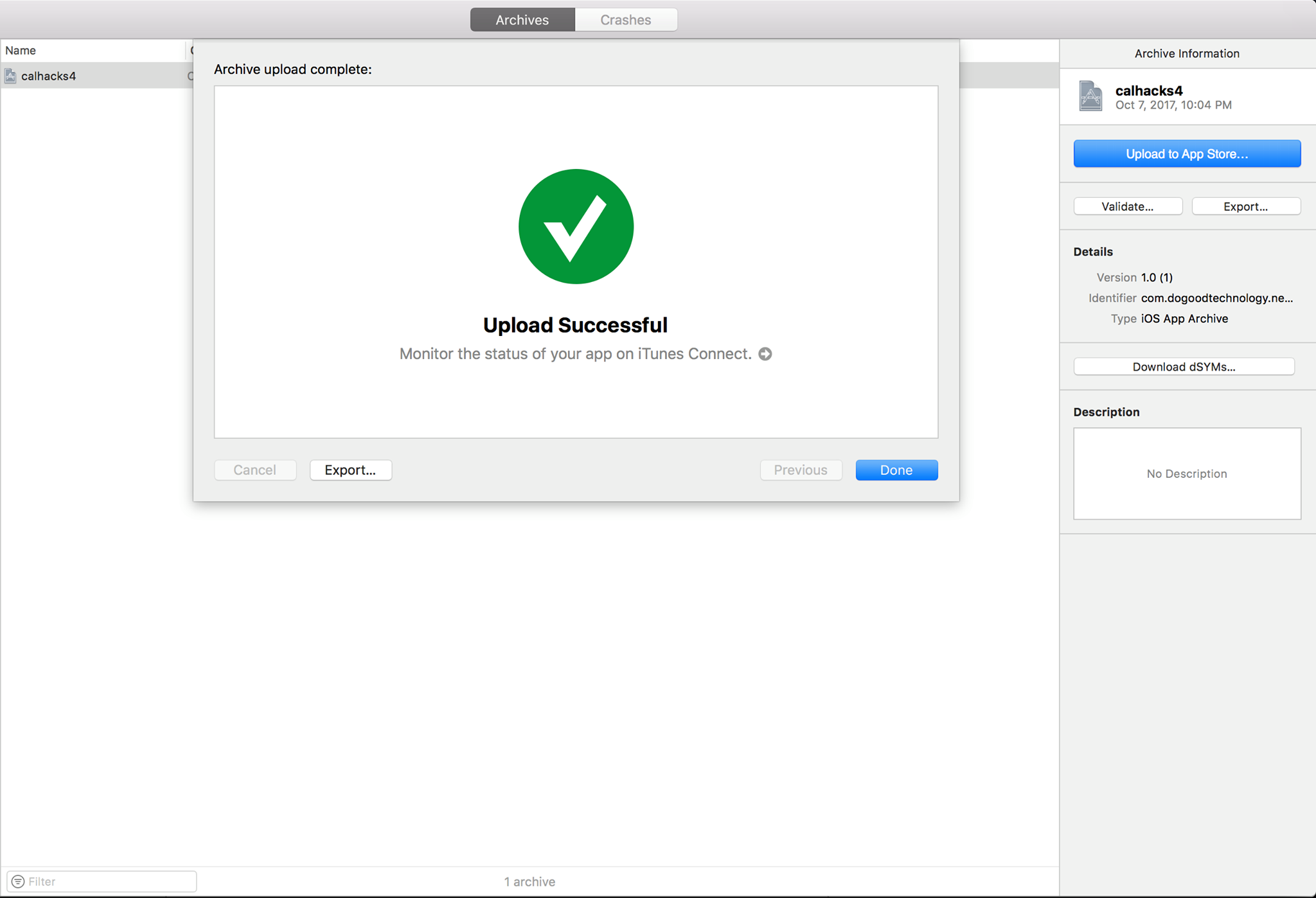Click the green success checkmark icon
The image size is (1316, 898).
pos(576,227)
